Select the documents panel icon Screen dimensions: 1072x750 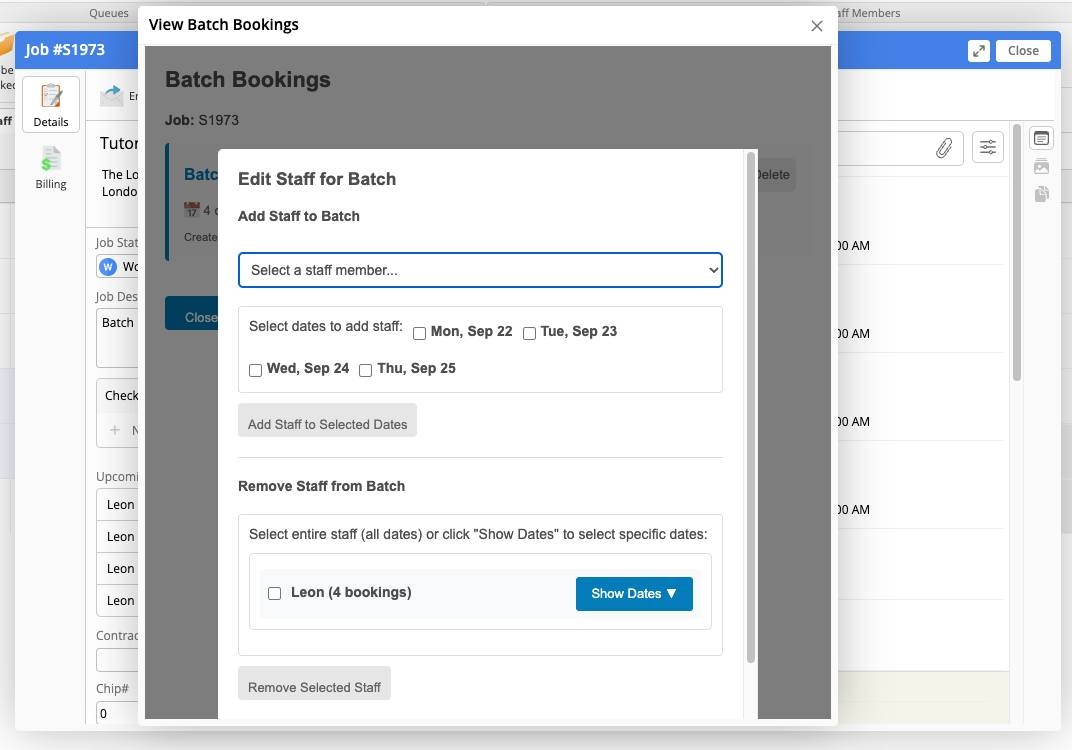pyautogui.click(x=1041, y=194)
